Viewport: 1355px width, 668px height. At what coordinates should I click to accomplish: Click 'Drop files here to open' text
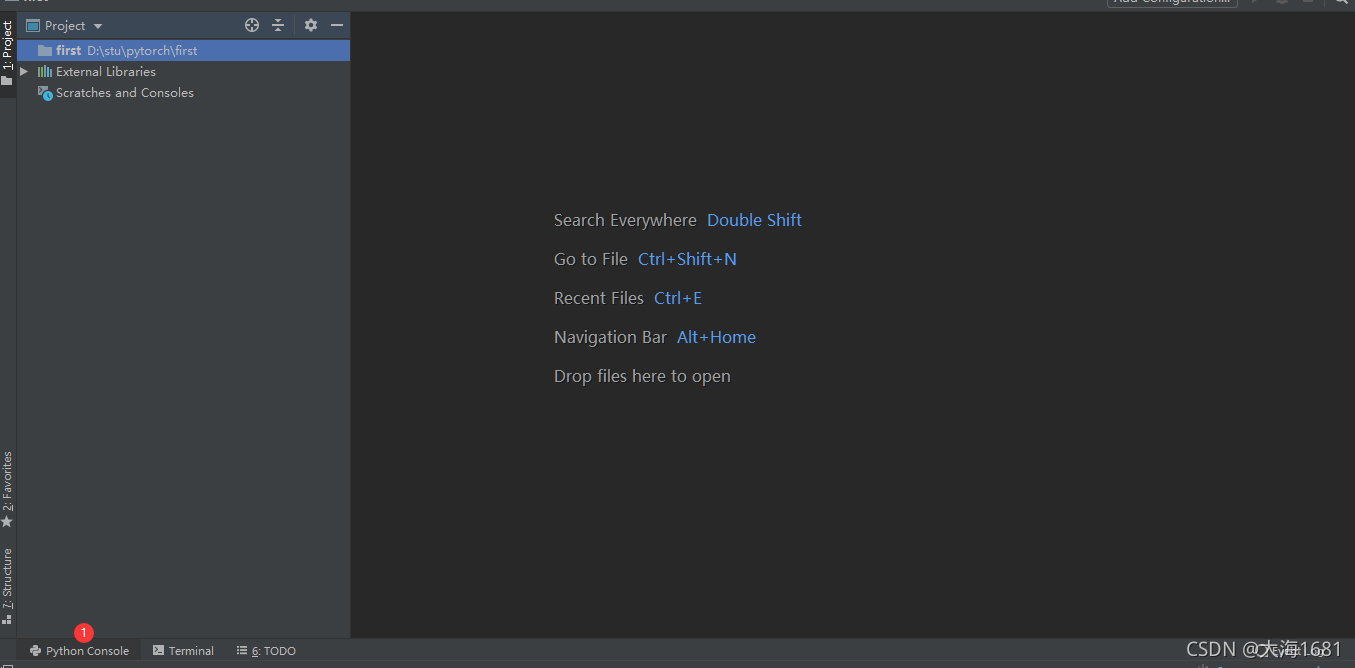[x=642, y=376]
